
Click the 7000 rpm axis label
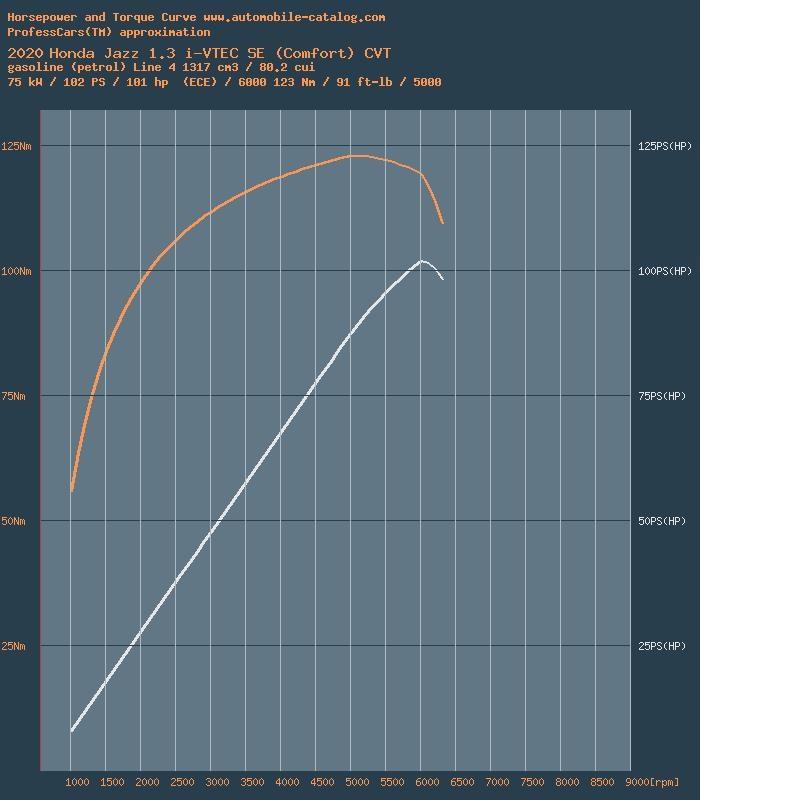[497, 782]
